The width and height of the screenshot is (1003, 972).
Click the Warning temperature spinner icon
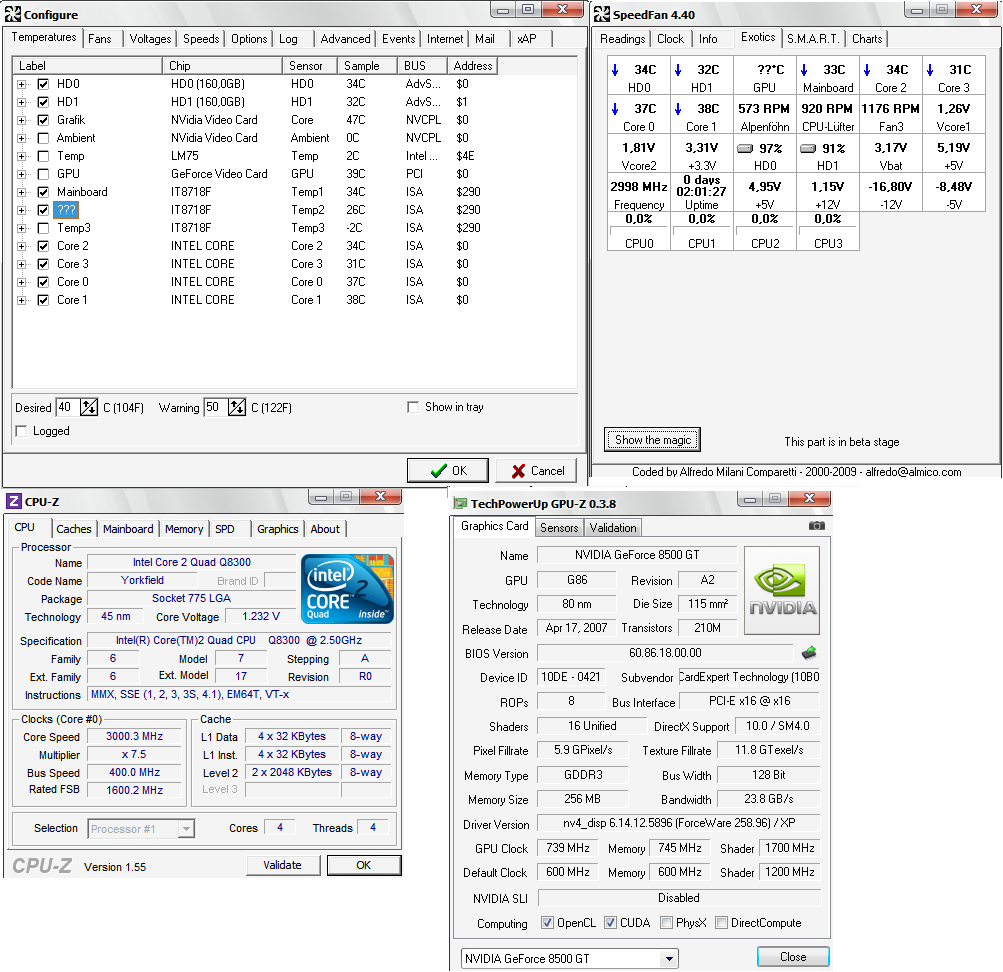click(x=237, y=407)
